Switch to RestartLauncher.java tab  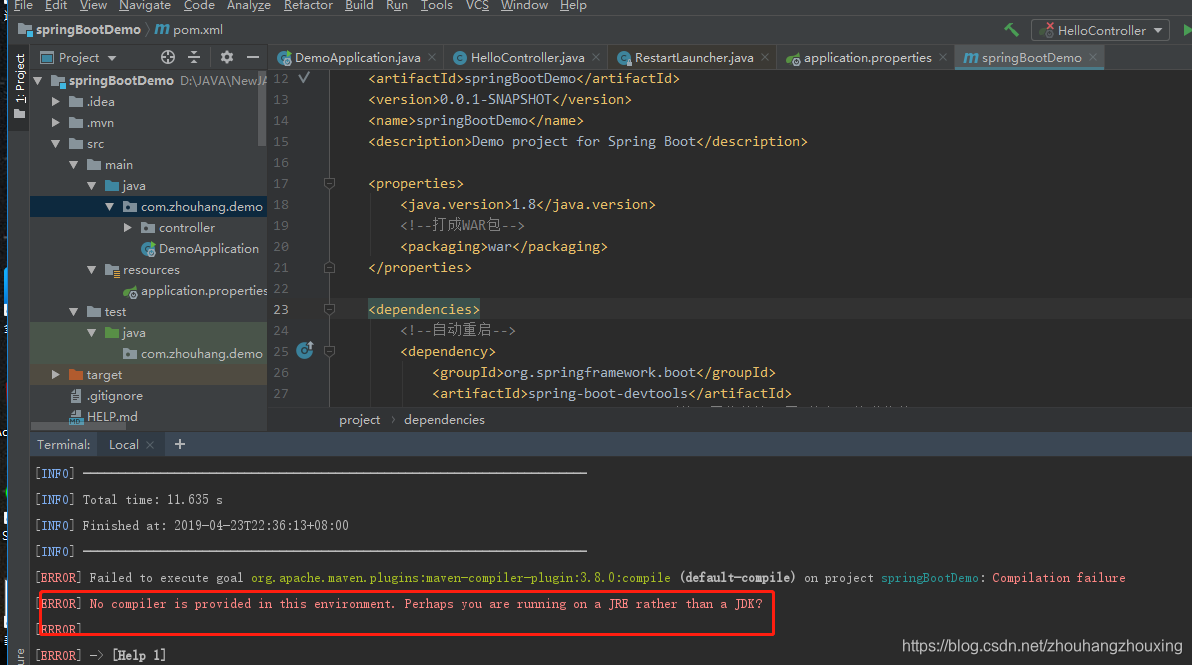693,58
